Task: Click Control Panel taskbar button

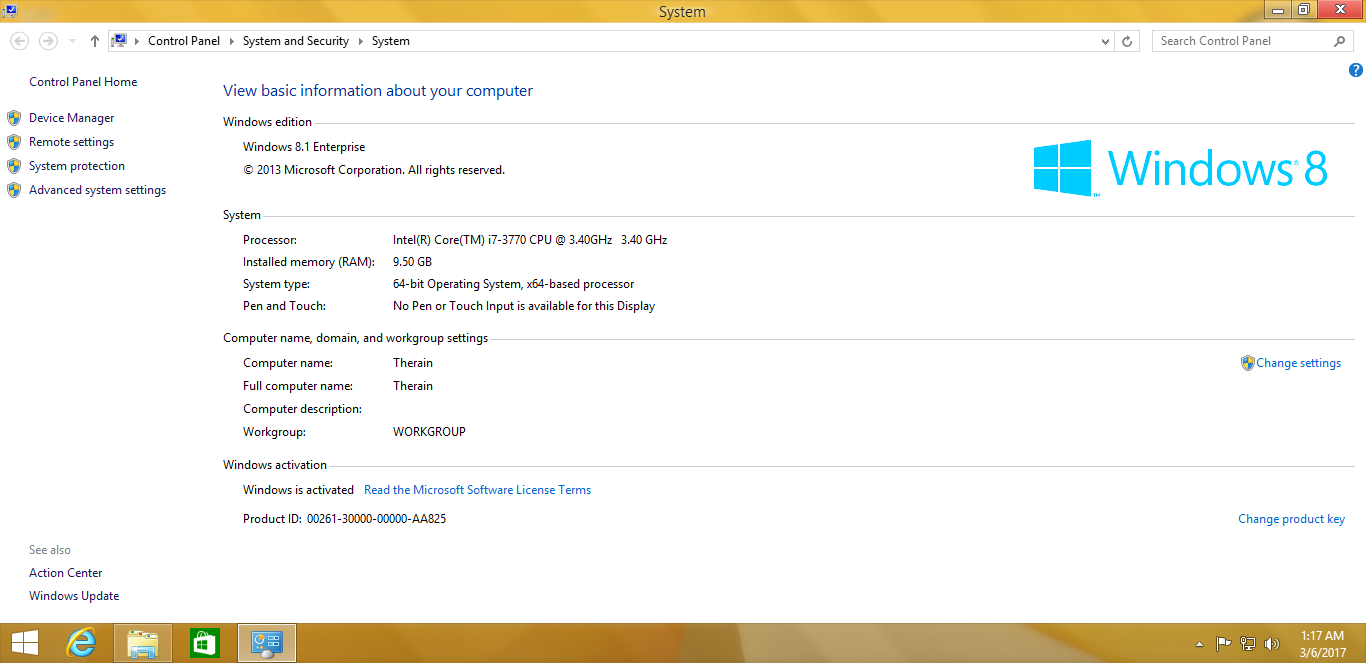Action: (267, 643)
